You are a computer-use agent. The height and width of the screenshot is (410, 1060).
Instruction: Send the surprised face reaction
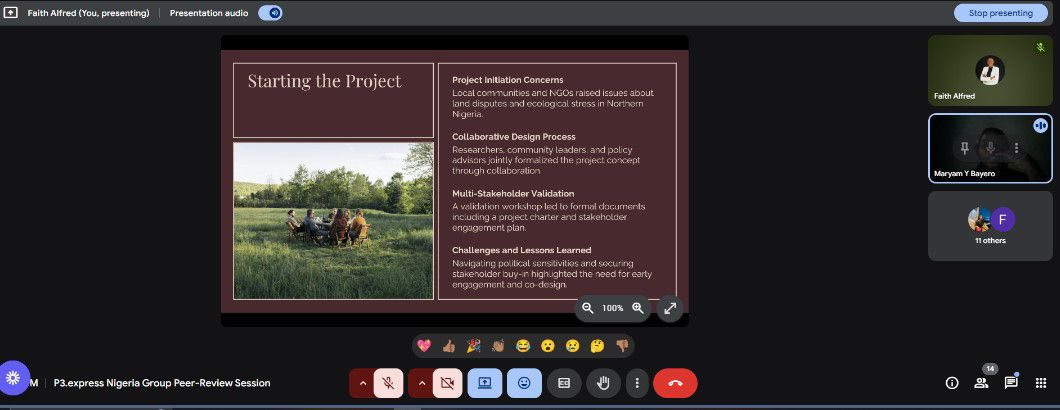tap(548, 346)
